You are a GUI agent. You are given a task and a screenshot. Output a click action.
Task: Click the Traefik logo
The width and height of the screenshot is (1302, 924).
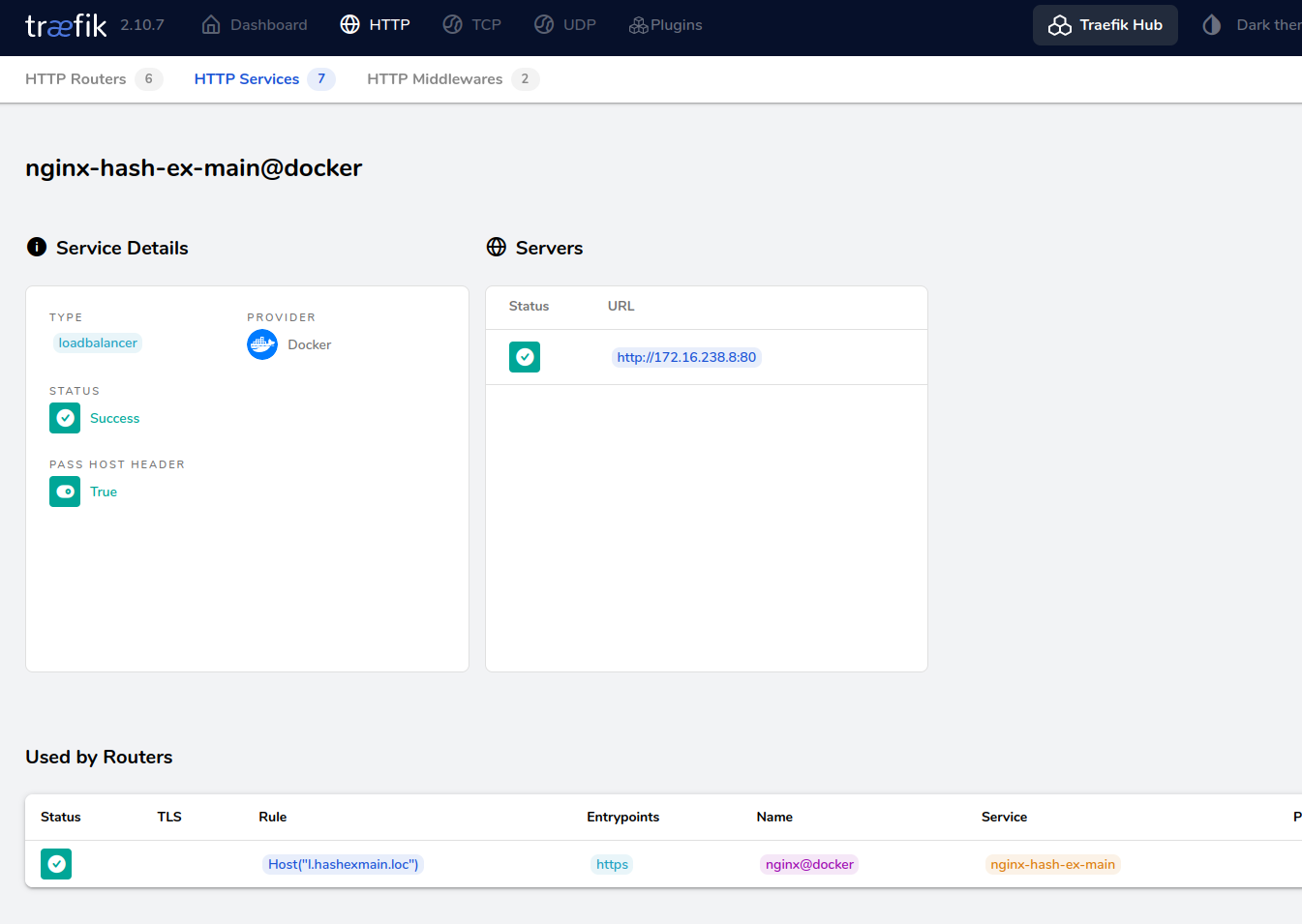click(66, 25)
